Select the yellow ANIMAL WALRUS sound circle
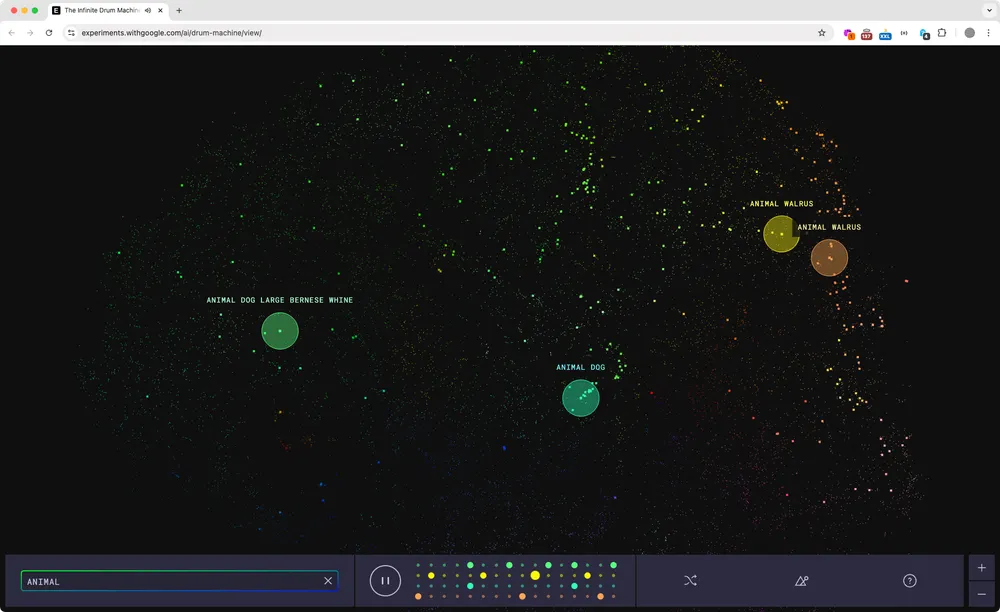 [781, 234]
